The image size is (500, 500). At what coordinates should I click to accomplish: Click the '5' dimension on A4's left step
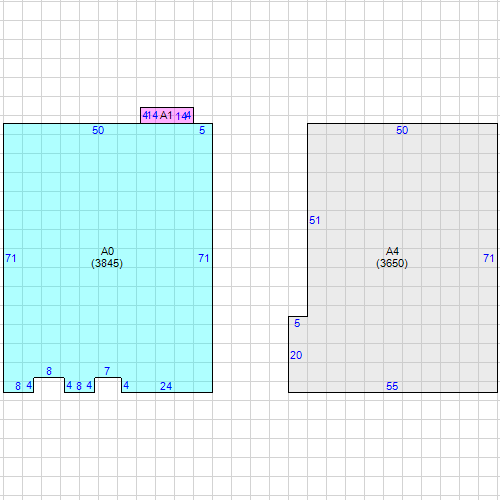coord(297,323)
